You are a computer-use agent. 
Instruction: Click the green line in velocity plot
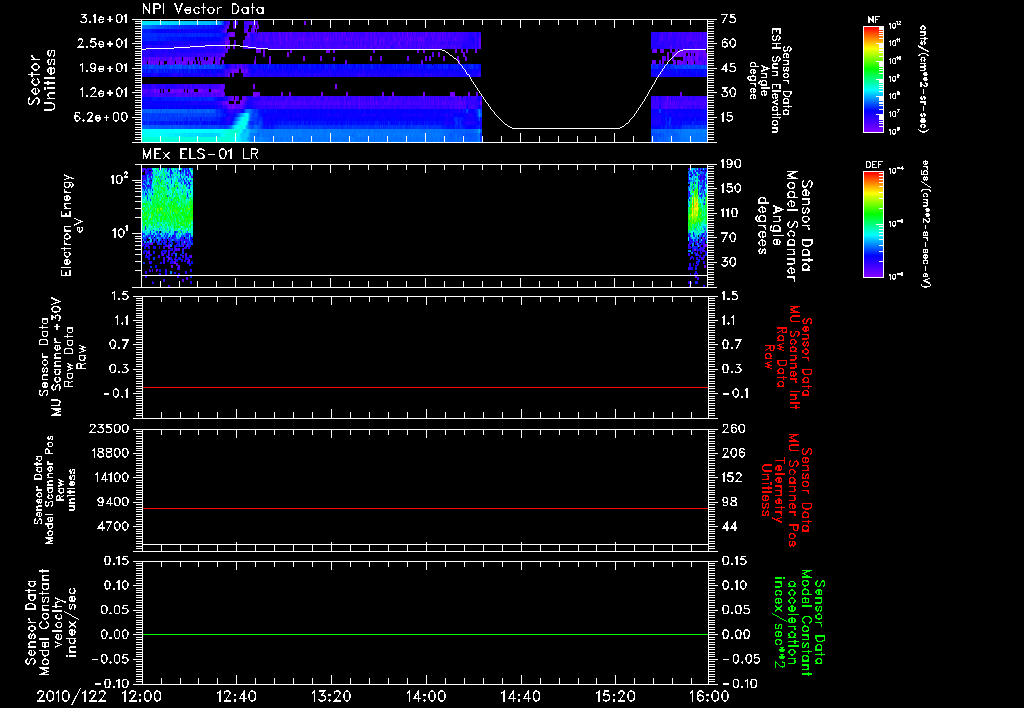click(x=425, y=634)
